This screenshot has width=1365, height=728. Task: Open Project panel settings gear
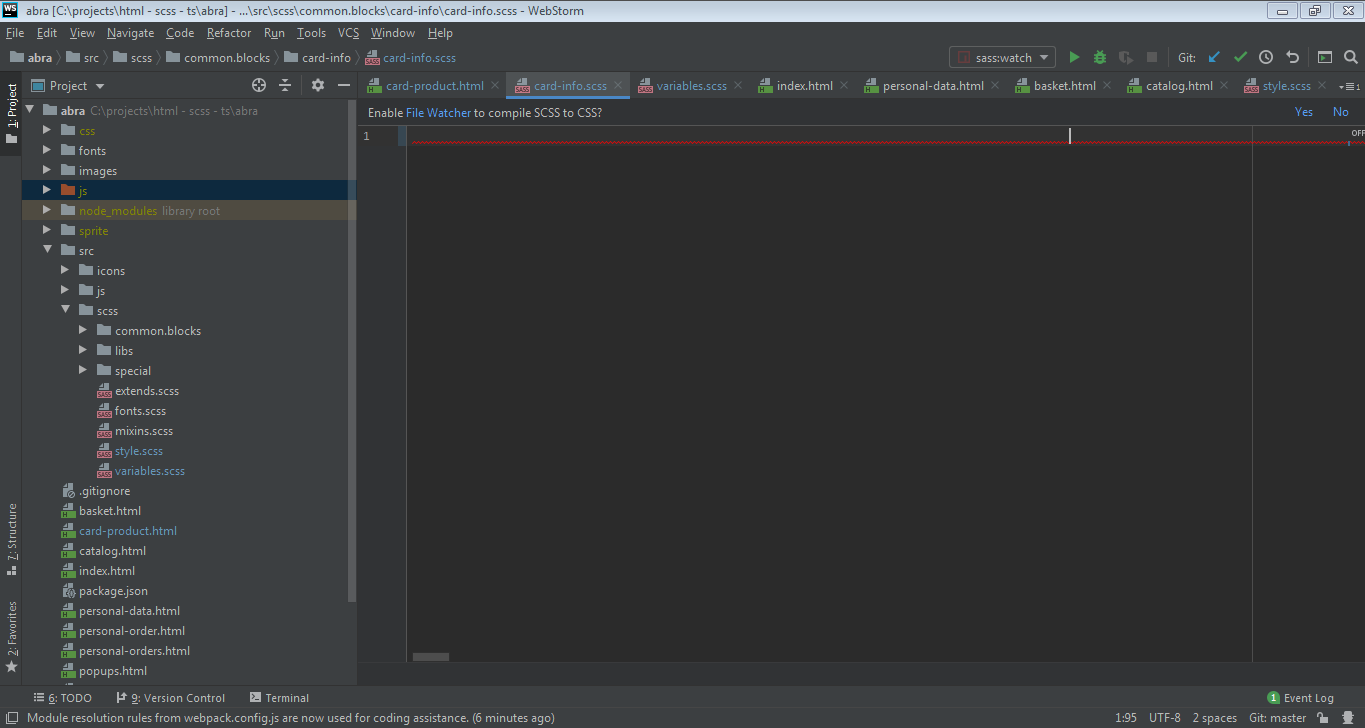click(x=318, y=86)
